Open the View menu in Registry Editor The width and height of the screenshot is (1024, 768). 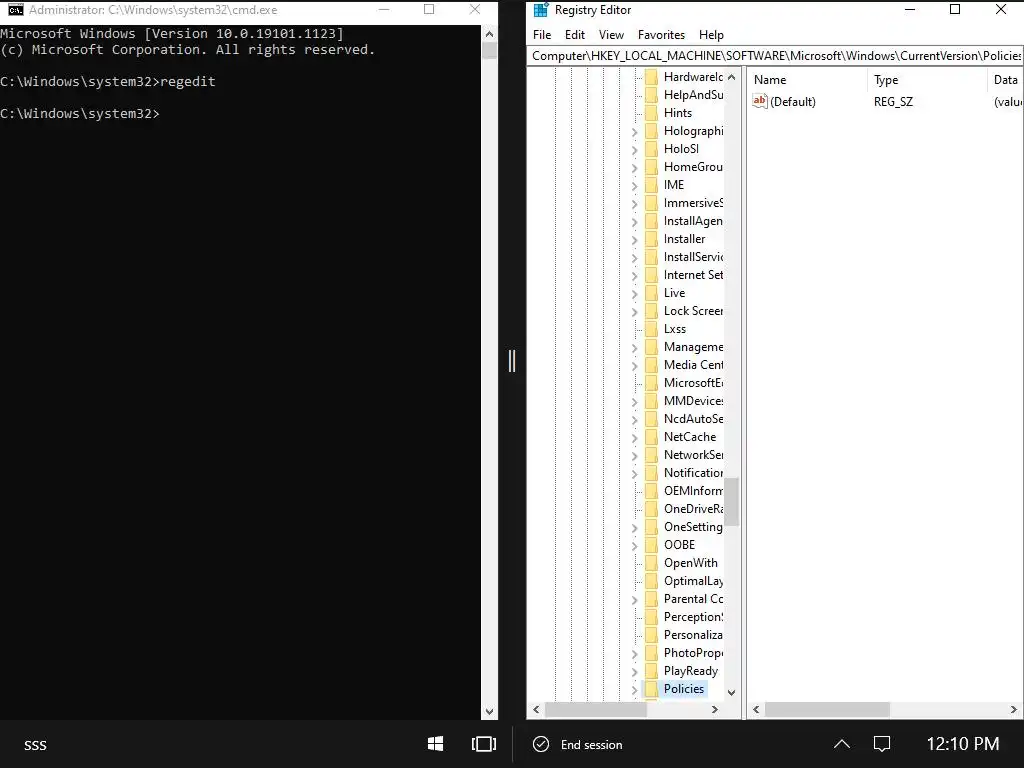611,35
